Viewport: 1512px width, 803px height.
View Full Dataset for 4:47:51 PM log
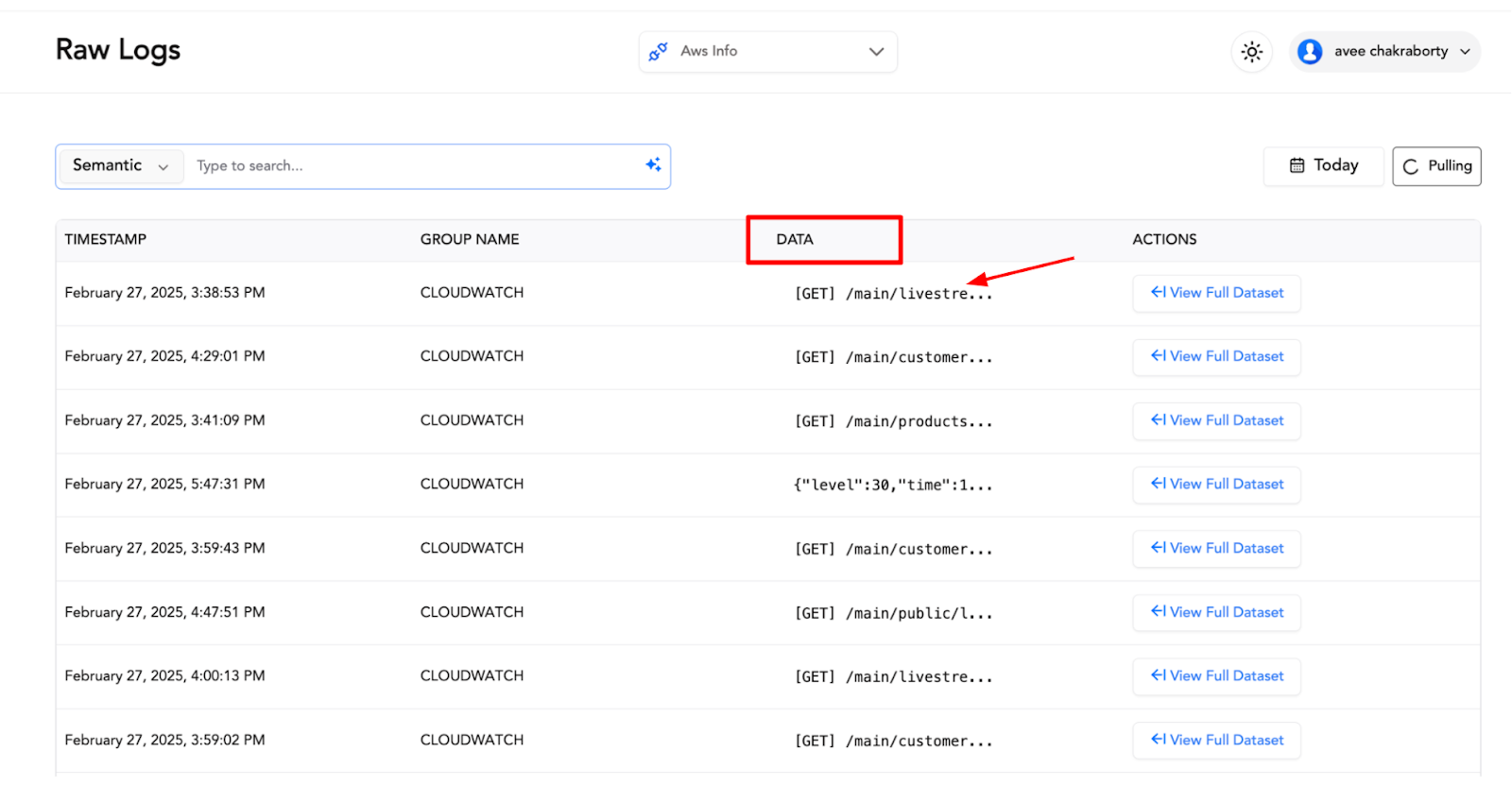coord(1217,612)
